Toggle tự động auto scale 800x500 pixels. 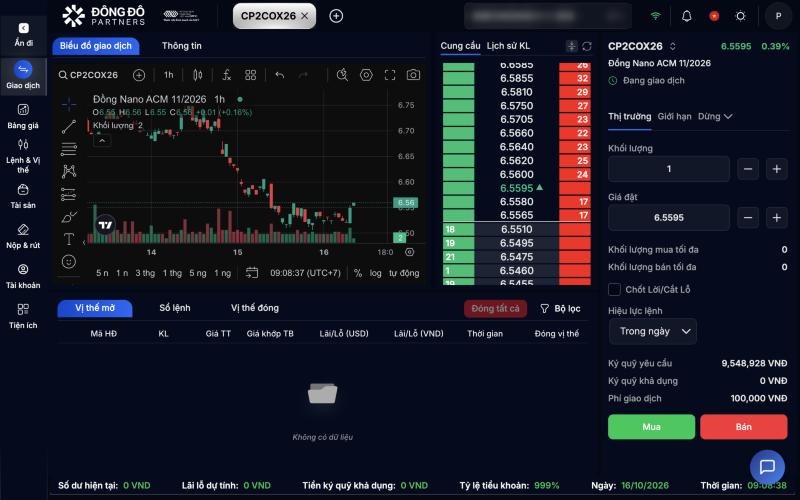pos(404,273)
